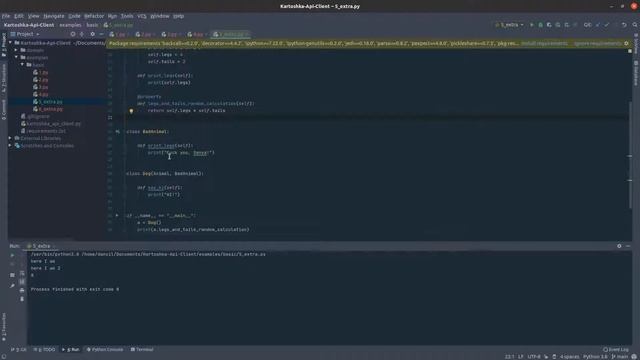This screenshot has height=360, width=640.
Task: Select kartoshka_api_client.py in project tree
Action: 51,124
